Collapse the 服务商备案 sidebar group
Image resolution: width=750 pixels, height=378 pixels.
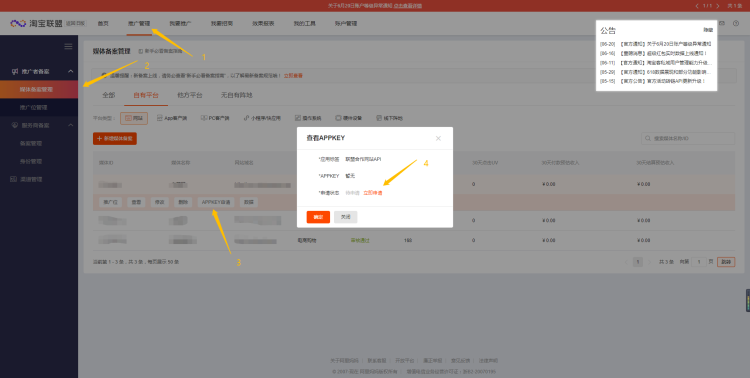point(71,125)
